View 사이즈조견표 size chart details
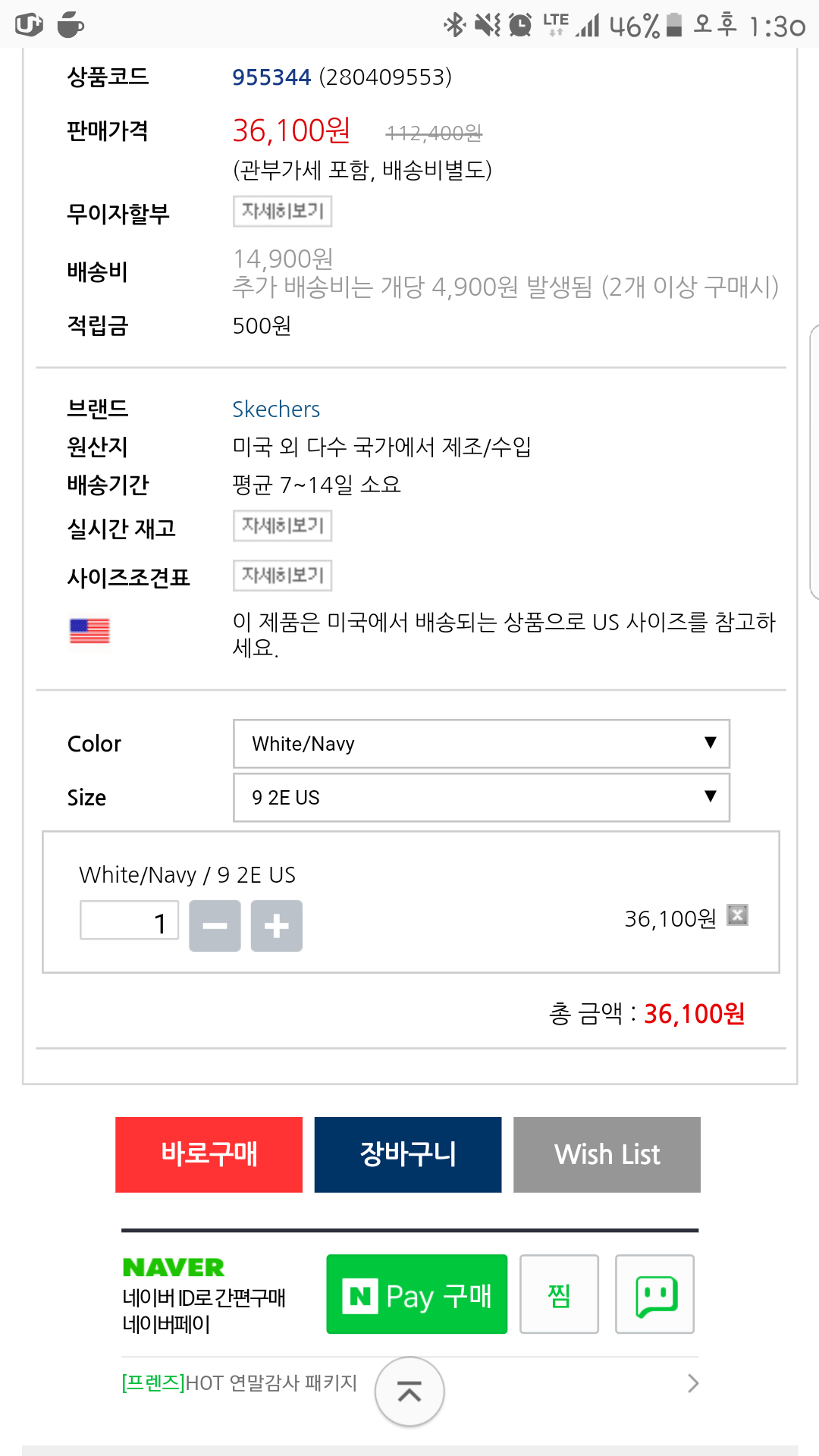819x1456 pixels. point(282,576)
